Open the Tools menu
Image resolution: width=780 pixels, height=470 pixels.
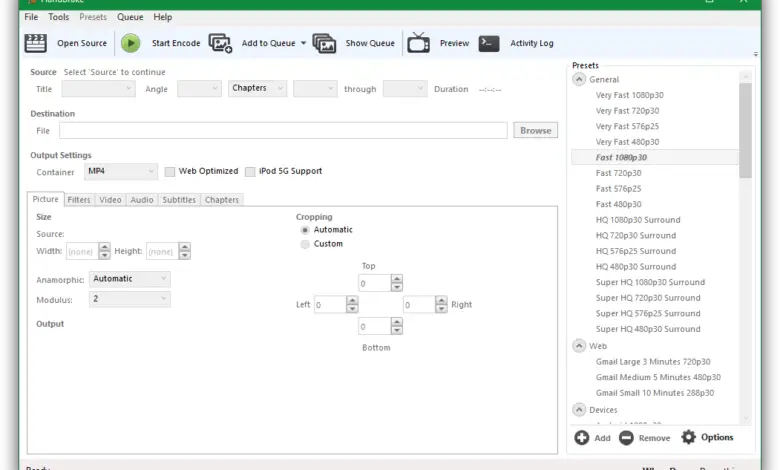tap(59, 17)
